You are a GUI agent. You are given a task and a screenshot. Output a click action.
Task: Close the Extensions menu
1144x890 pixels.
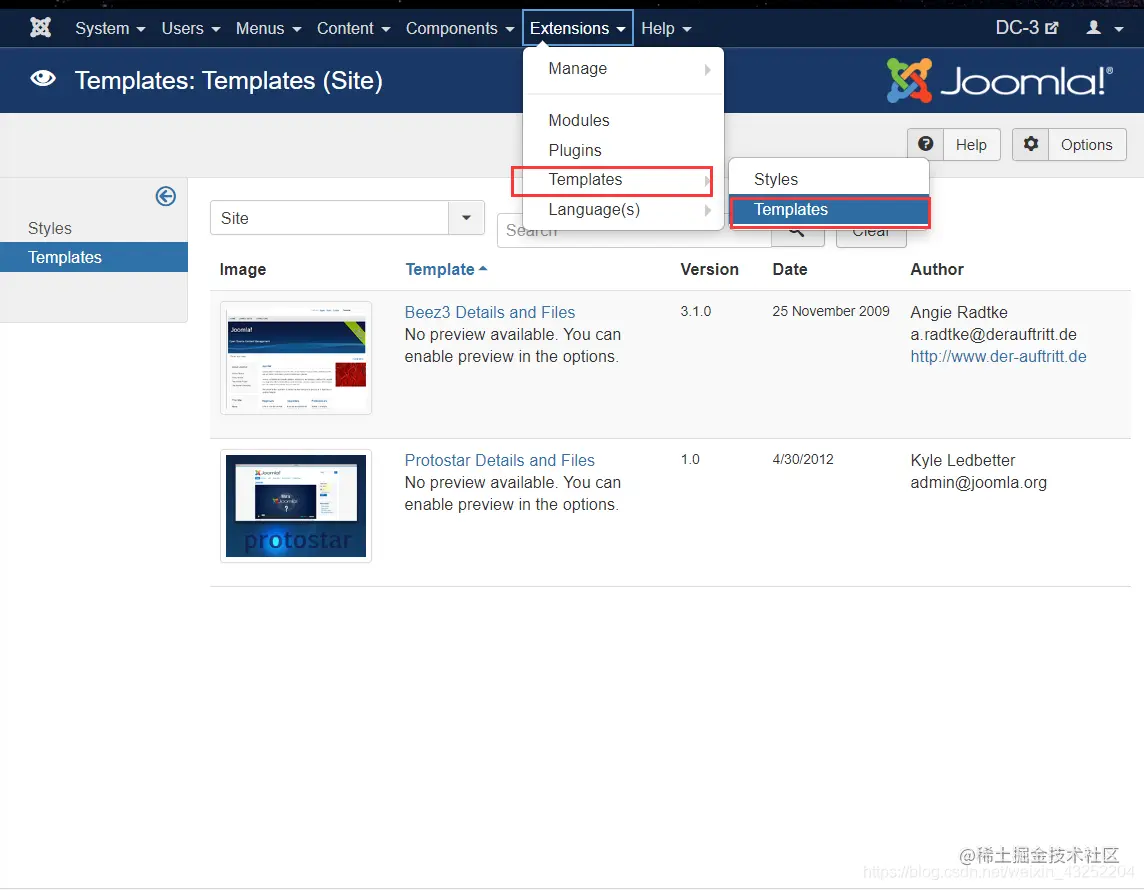(577, 28)
